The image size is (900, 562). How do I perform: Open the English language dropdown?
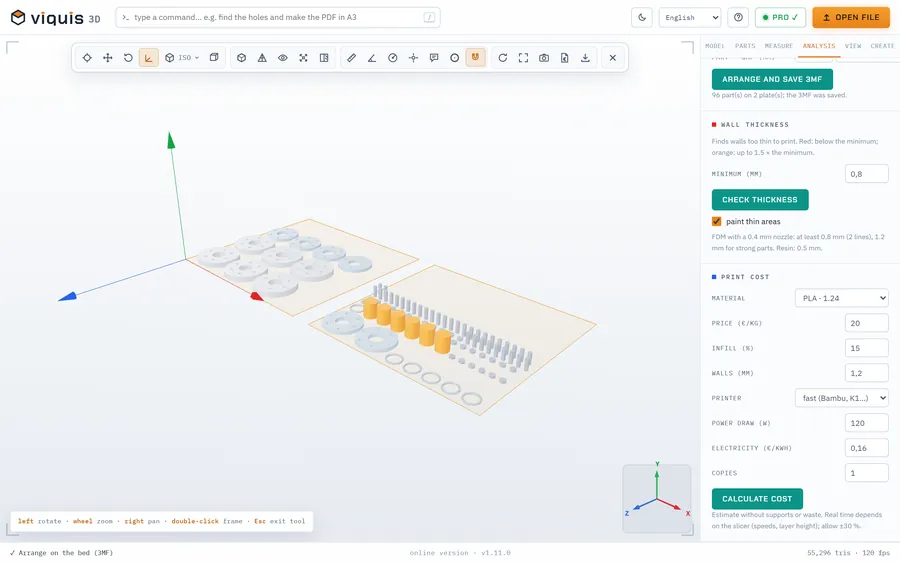690,17
